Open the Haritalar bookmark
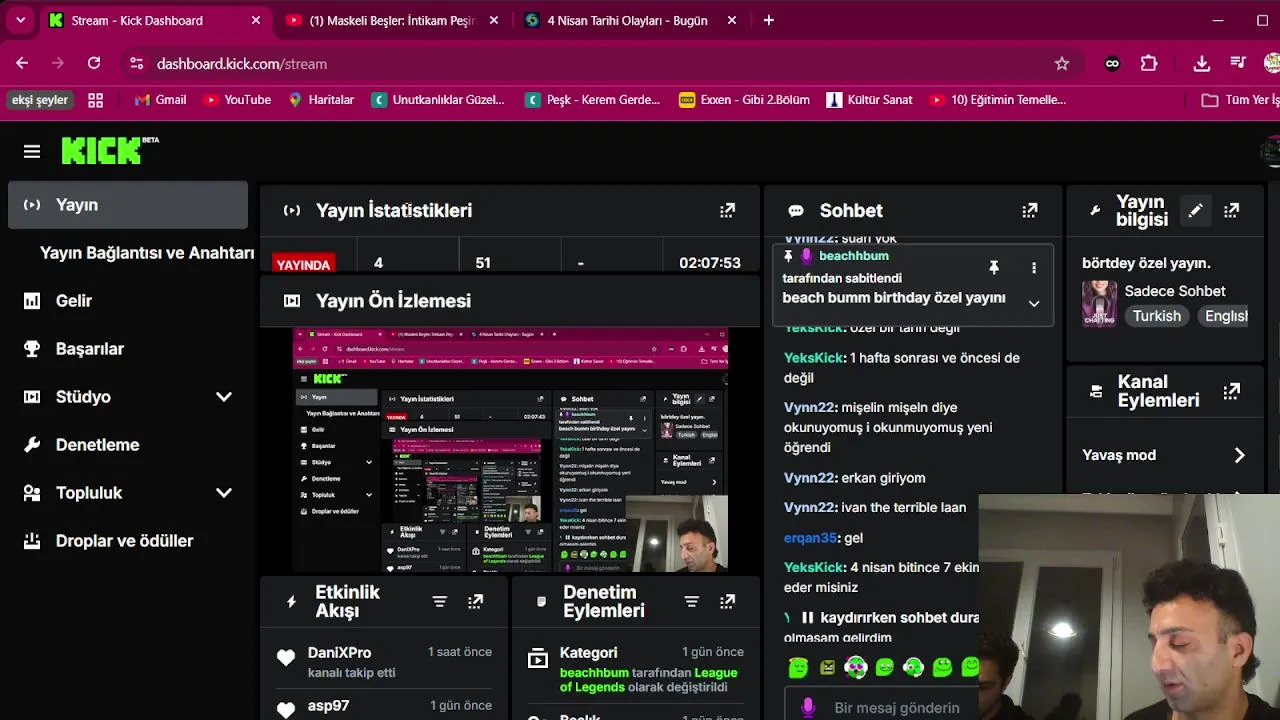Viewport: 1280px width, 720px height. click(321, 100)
